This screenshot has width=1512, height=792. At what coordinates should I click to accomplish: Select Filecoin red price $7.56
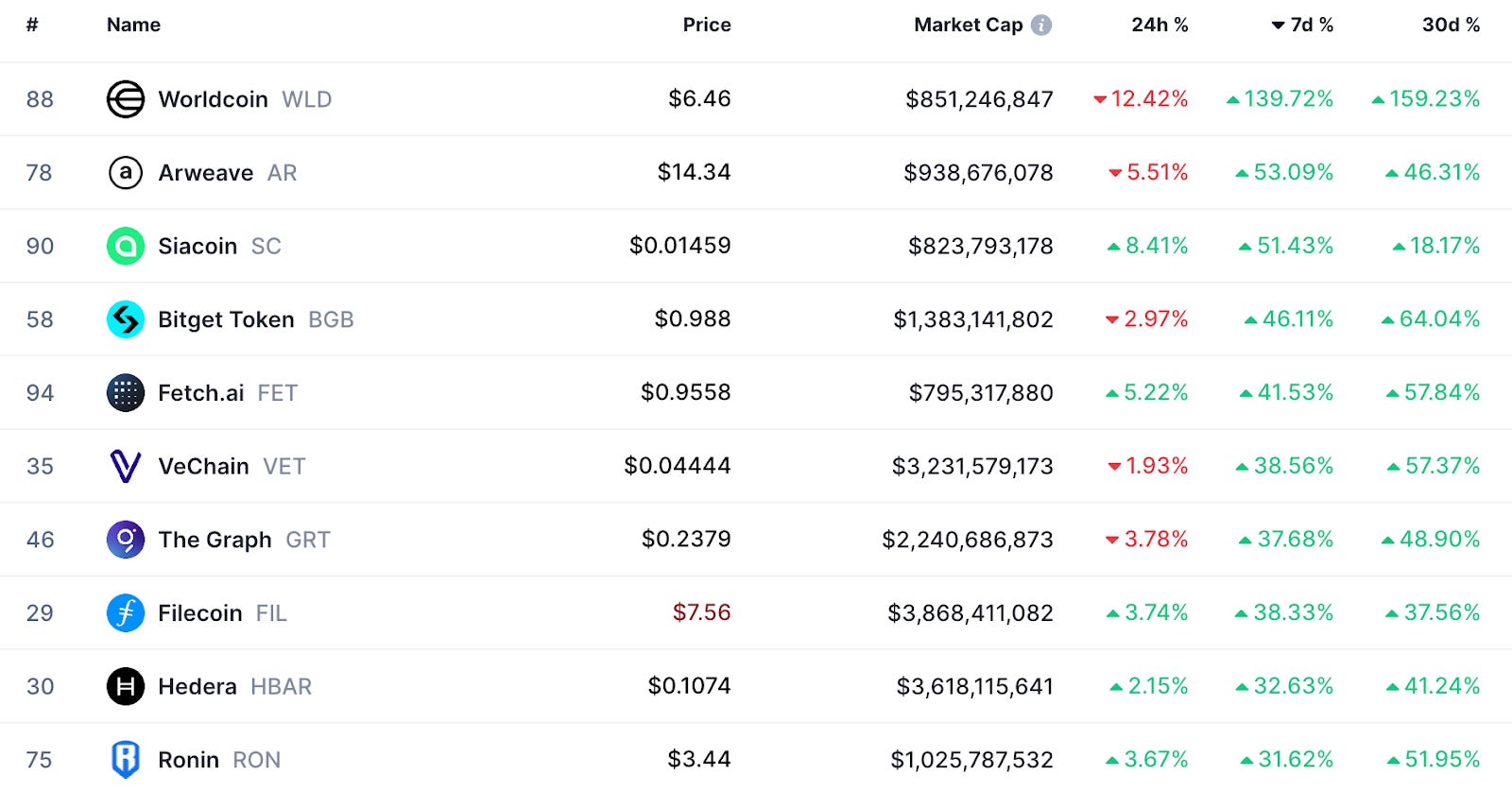coord(701,612)
